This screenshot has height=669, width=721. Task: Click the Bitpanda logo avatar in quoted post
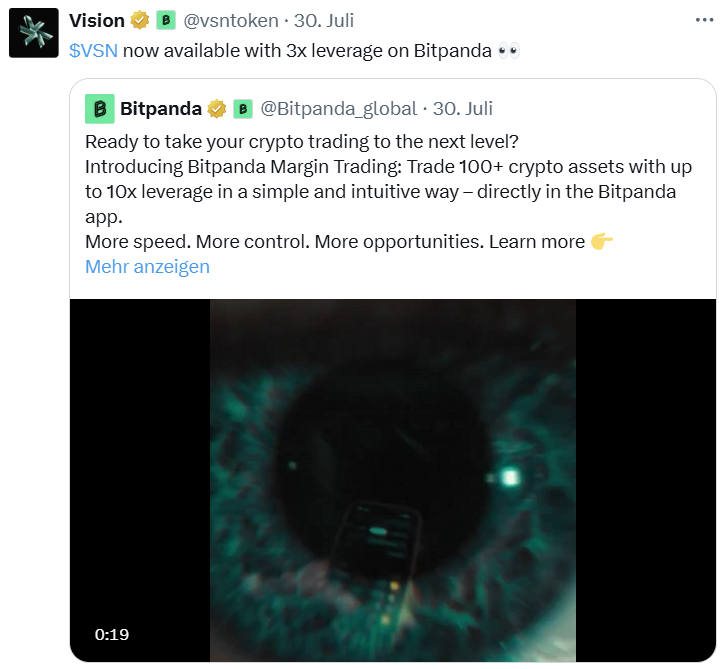click(x=100, y=109)
